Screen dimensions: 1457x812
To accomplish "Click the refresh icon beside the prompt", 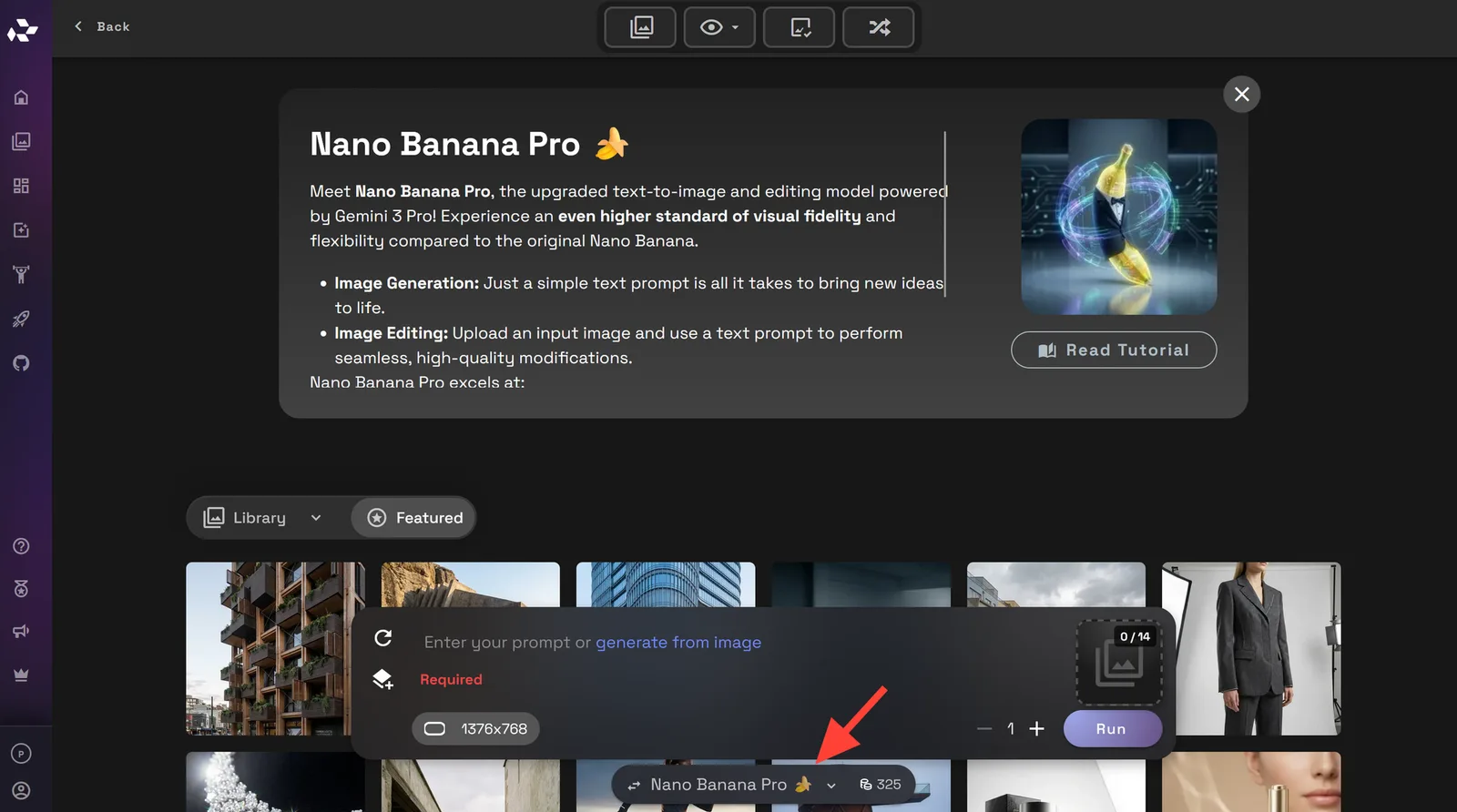I will point(383,638).
